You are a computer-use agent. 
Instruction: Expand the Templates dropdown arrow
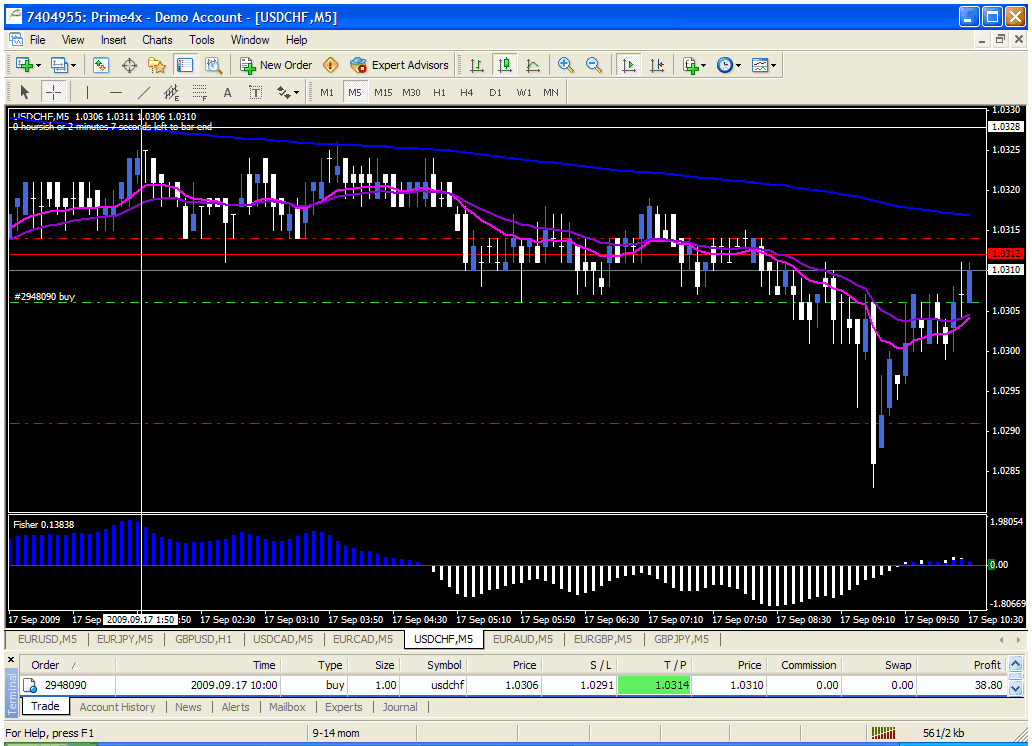pos(773,65)
